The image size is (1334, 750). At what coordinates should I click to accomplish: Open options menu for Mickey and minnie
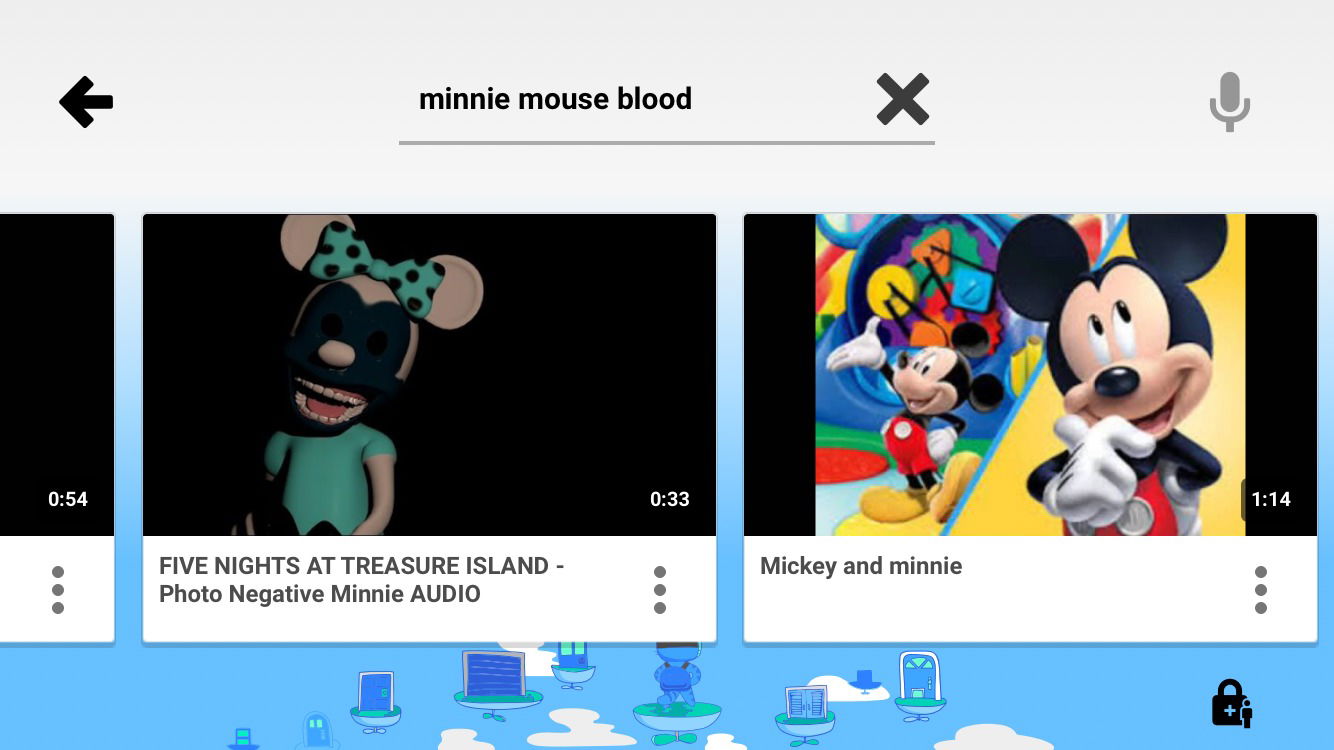point(1261,590)
